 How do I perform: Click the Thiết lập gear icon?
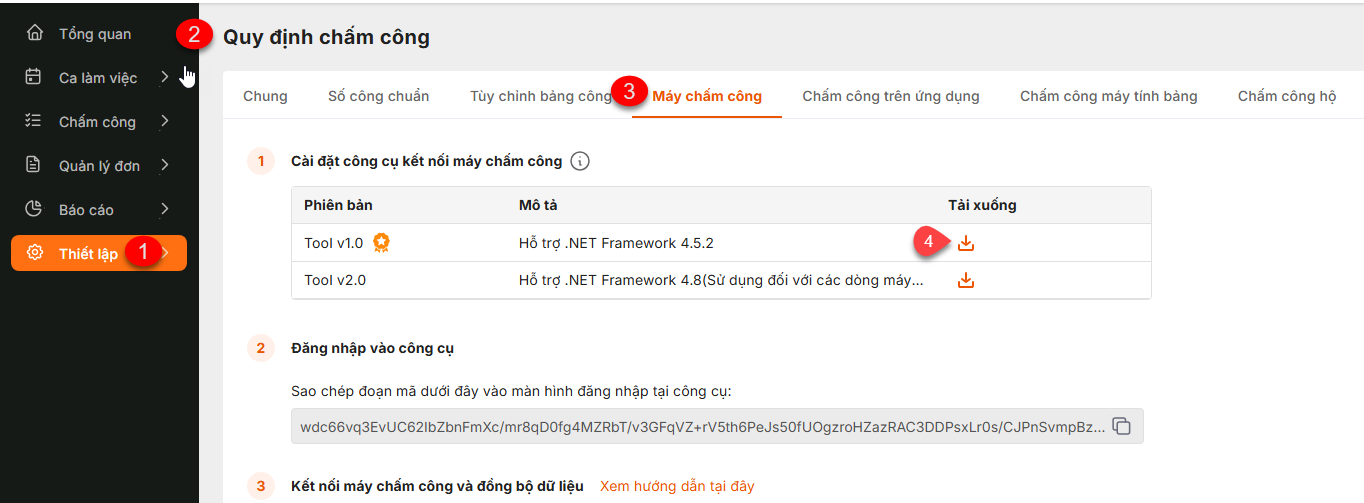click(35, 253)
